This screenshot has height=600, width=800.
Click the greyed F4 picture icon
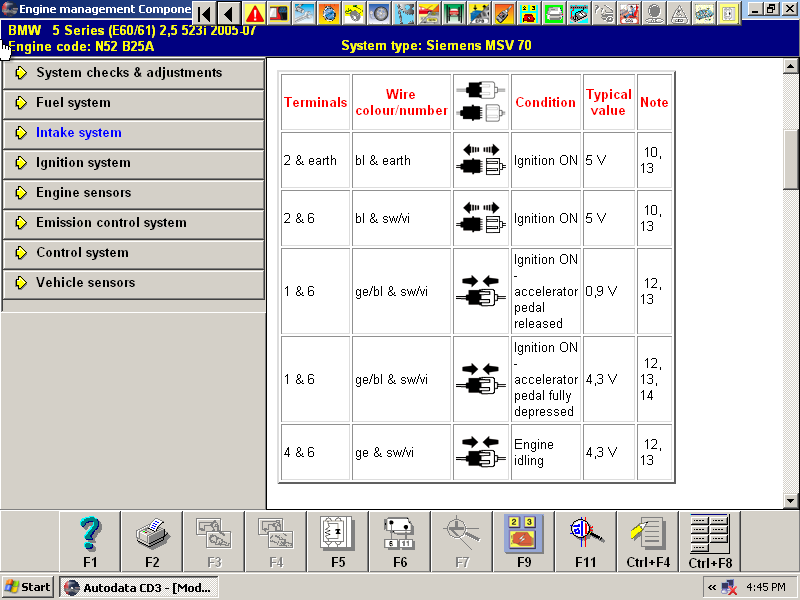(x=276, y=541)
